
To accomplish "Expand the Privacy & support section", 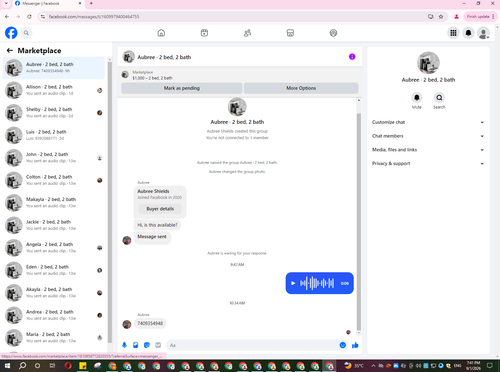I will click(428, 163).
